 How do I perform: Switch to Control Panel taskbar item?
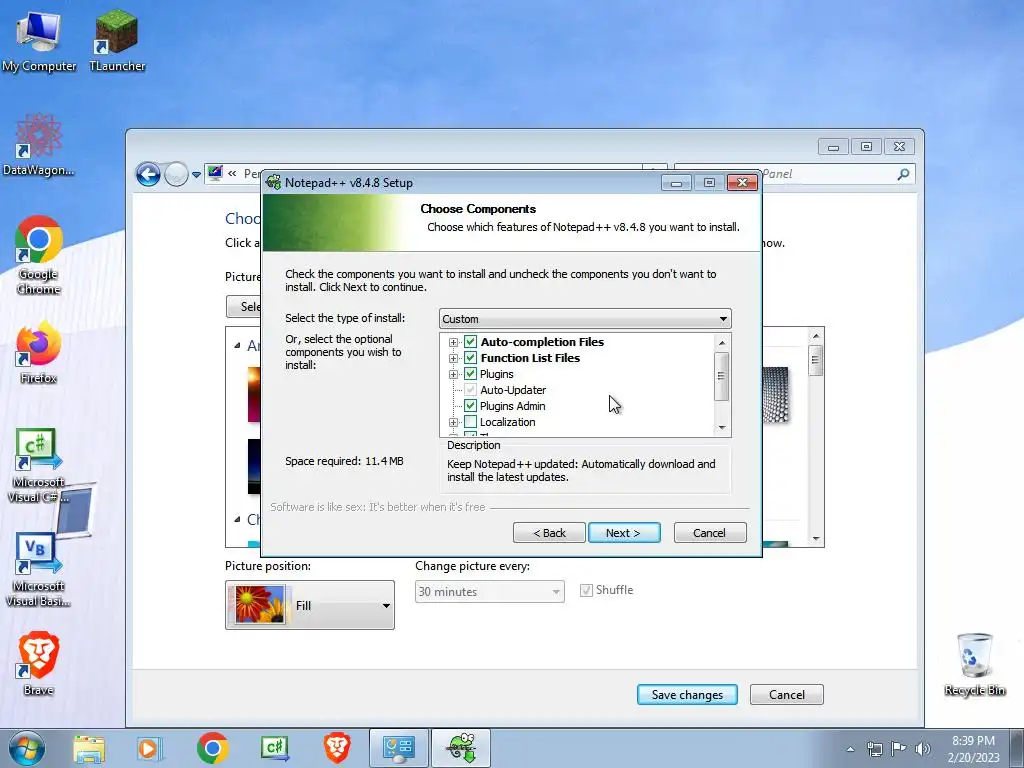pyautogui.click(x=399, y=748)
